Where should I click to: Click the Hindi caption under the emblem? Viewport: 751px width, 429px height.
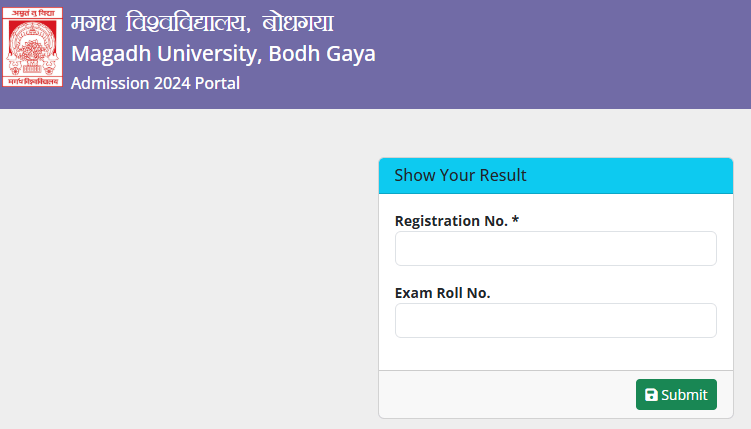click(x=33, y=82)
